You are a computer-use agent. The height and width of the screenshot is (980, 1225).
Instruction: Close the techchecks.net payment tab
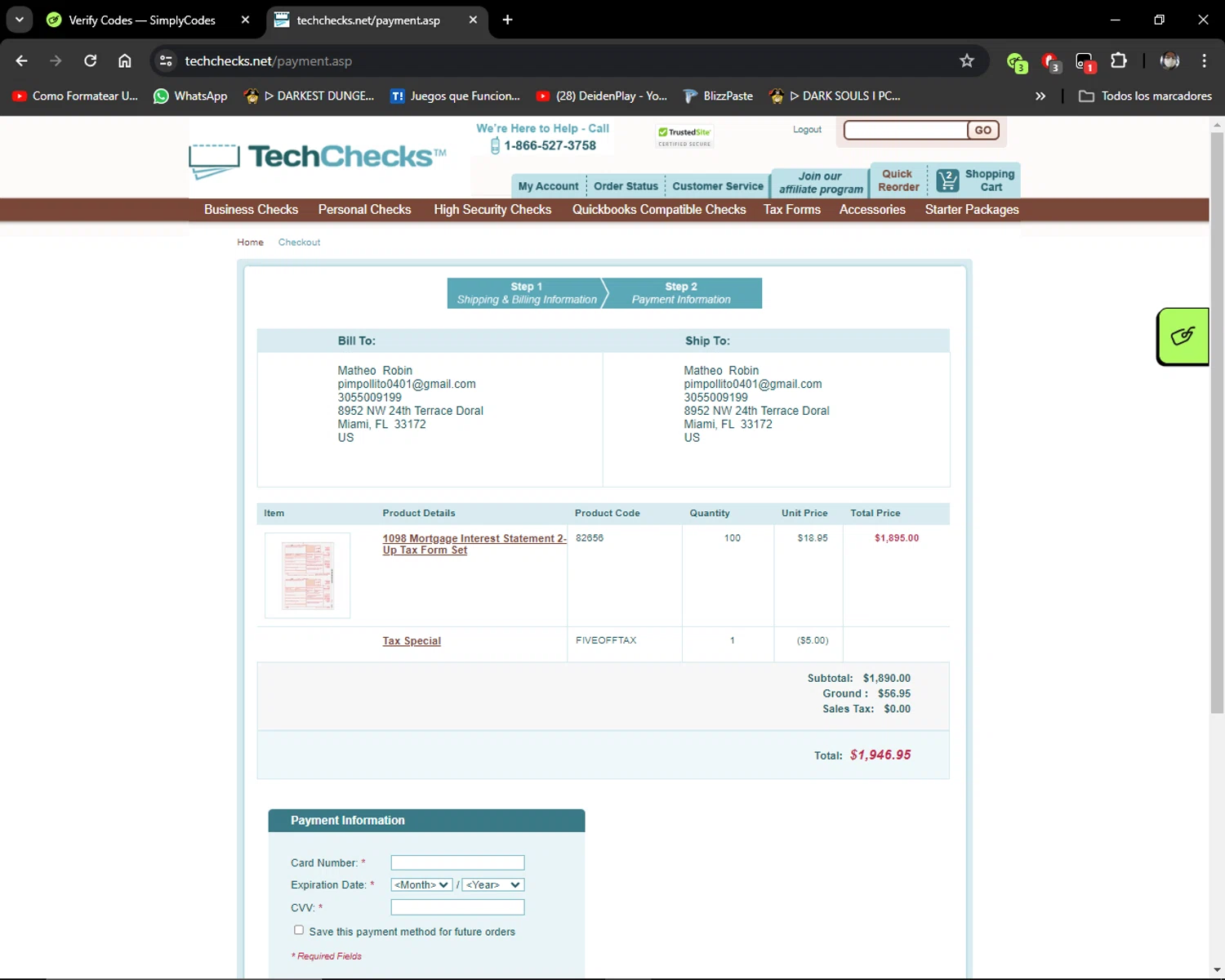(473, 20)
